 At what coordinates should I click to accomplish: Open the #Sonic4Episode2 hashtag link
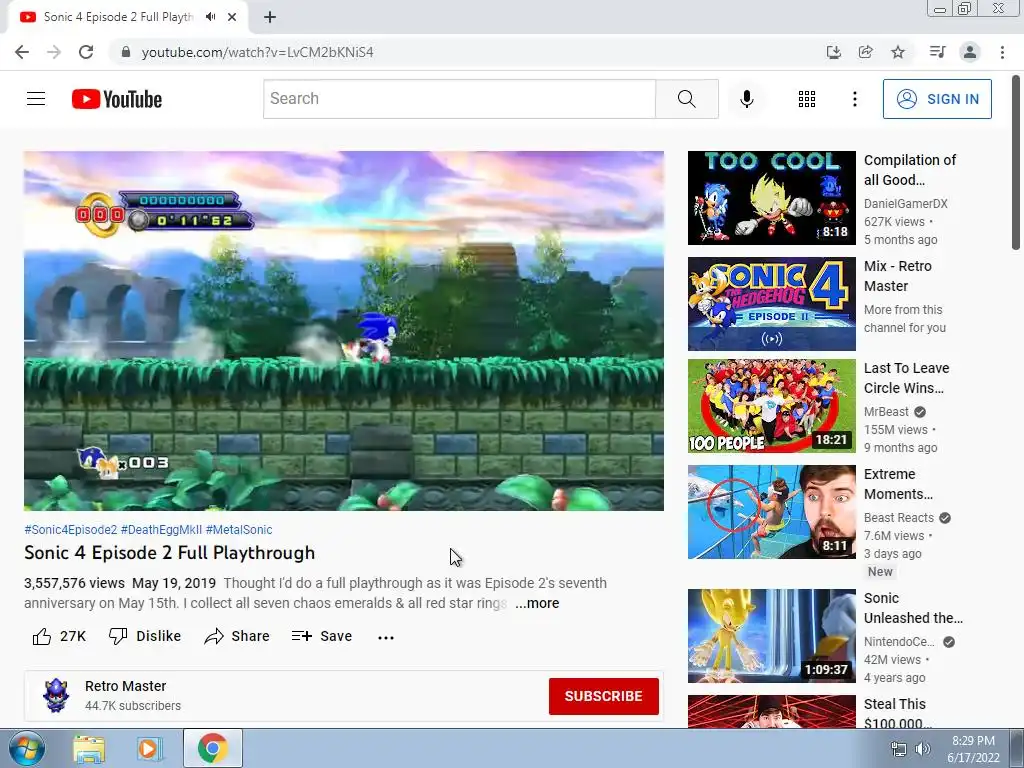[71, 530]
